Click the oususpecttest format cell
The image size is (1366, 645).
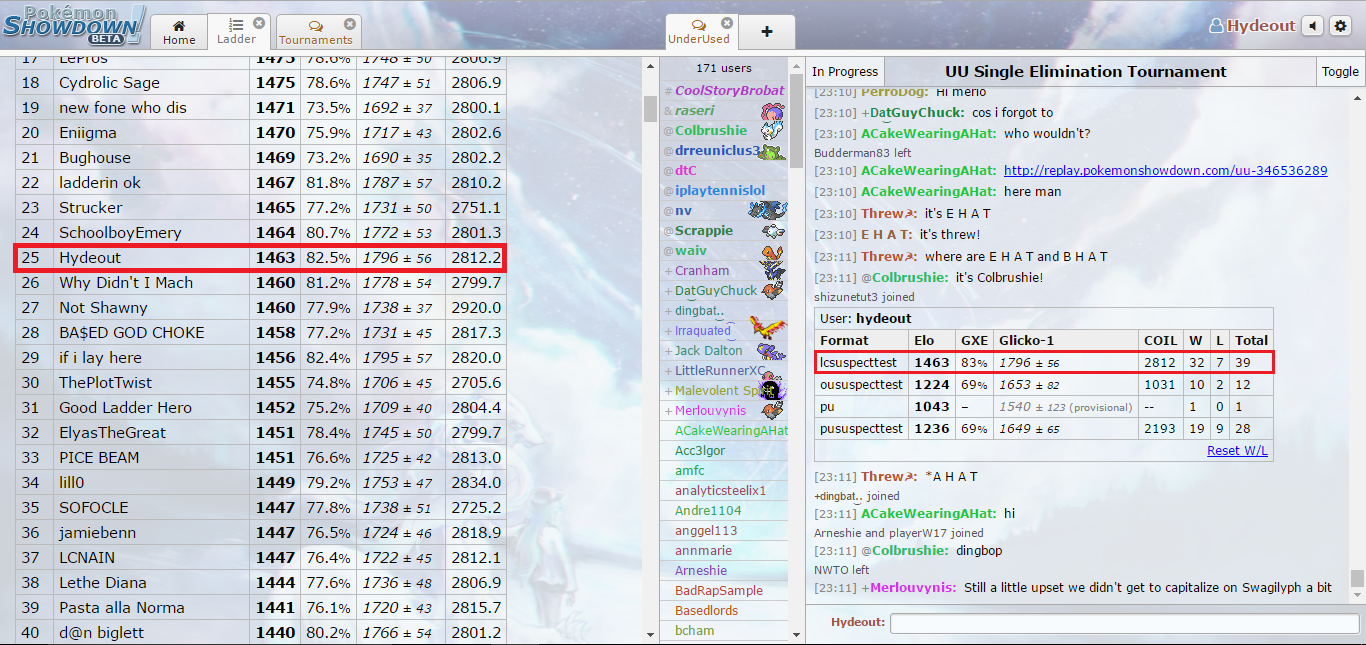[861, 384]
